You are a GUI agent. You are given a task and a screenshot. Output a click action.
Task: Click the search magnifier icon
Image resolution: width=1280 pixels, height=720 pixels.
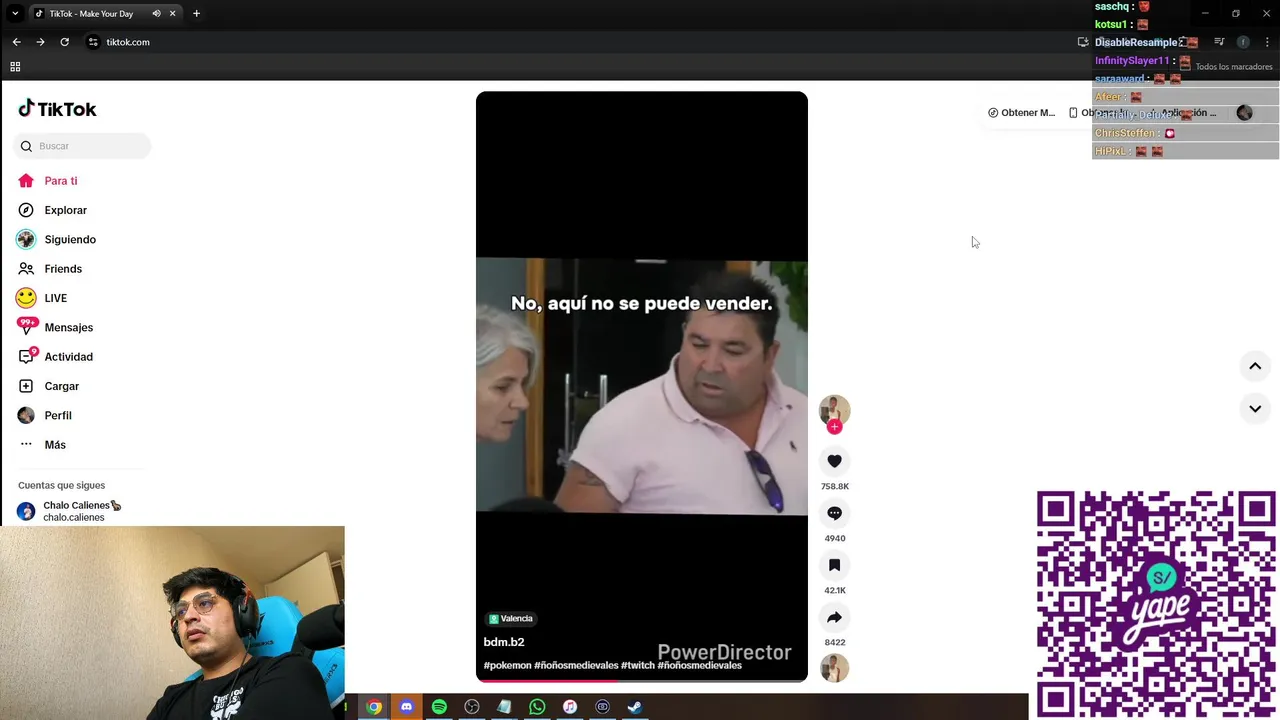coord(26,146)
